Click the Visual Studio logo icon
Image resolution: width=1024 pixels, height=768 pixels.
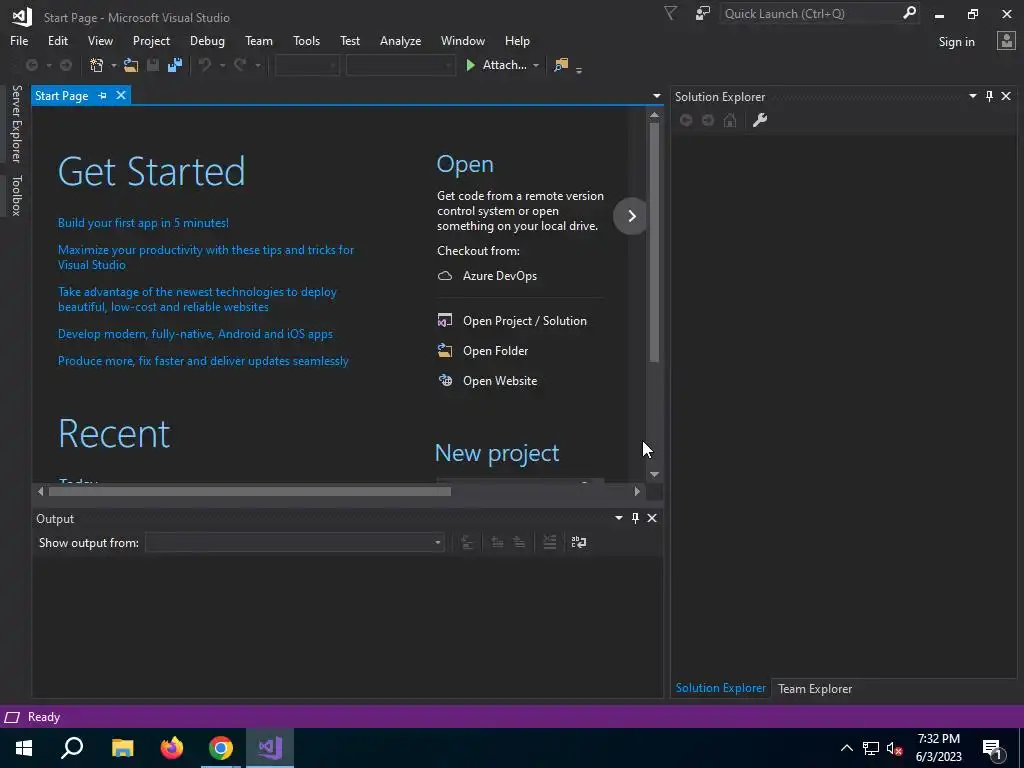click(x=22, y=17)
